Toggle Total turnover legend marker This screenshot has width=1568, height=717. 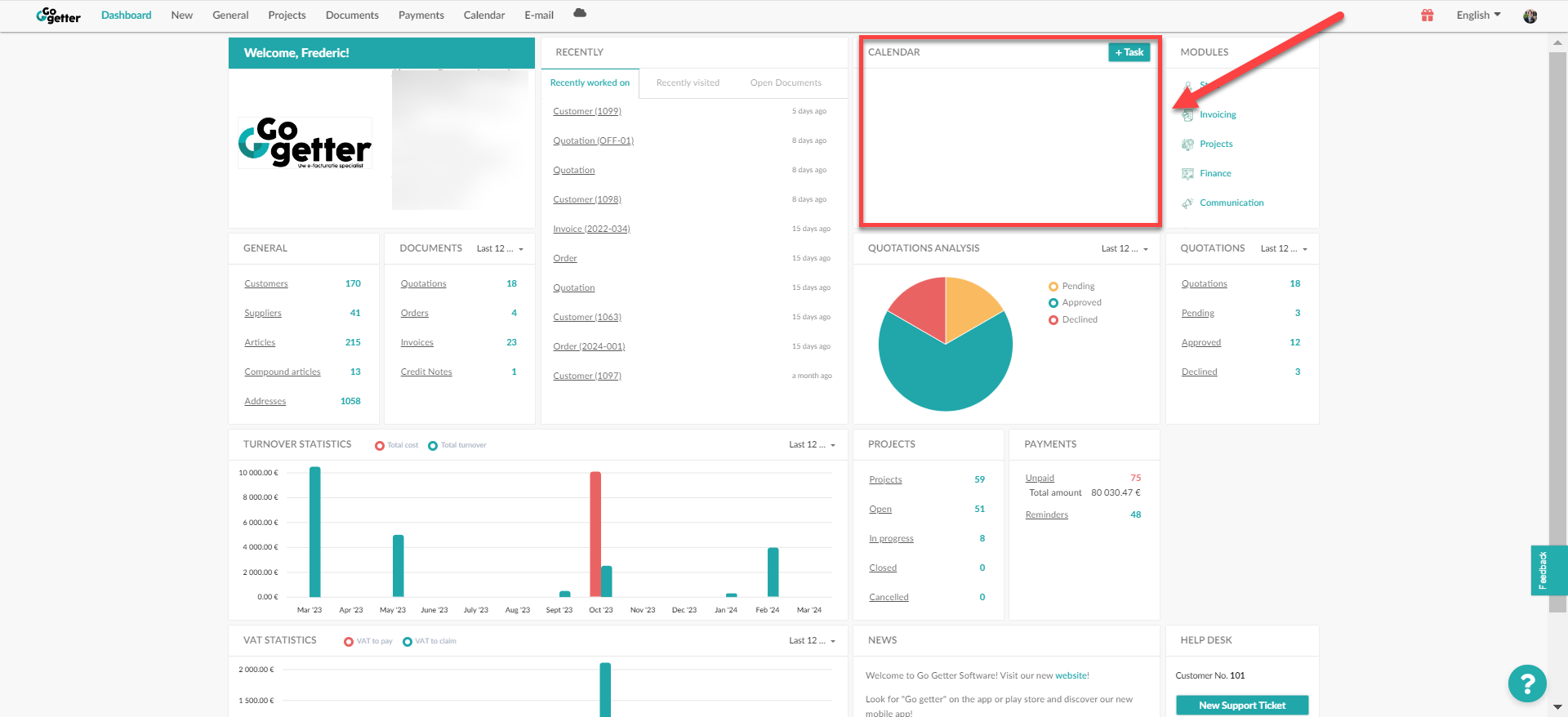click(x=433, y=446)
